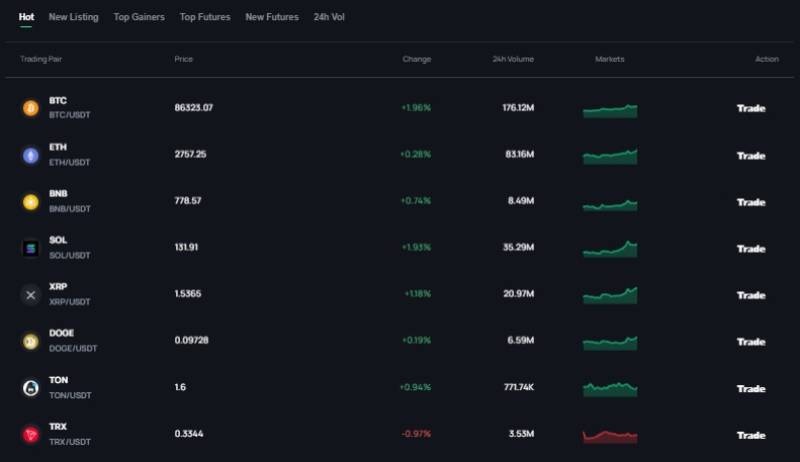800x462 pixels.
Task: Click the ETH price 2757.25
Action: tap(190, 154)
